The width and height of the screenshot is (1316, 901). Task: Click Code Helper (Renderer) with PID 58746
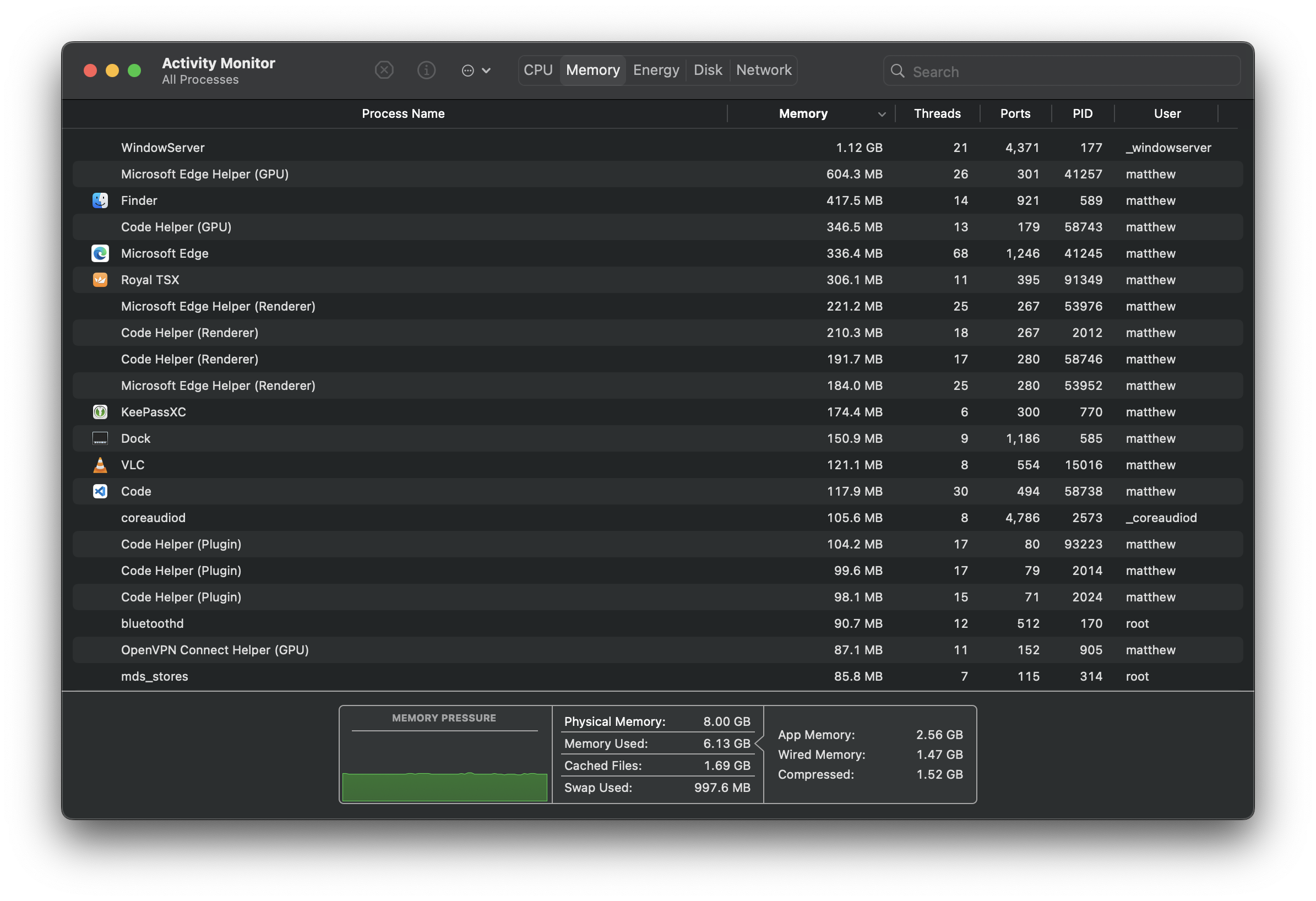(x=190, y=359)
